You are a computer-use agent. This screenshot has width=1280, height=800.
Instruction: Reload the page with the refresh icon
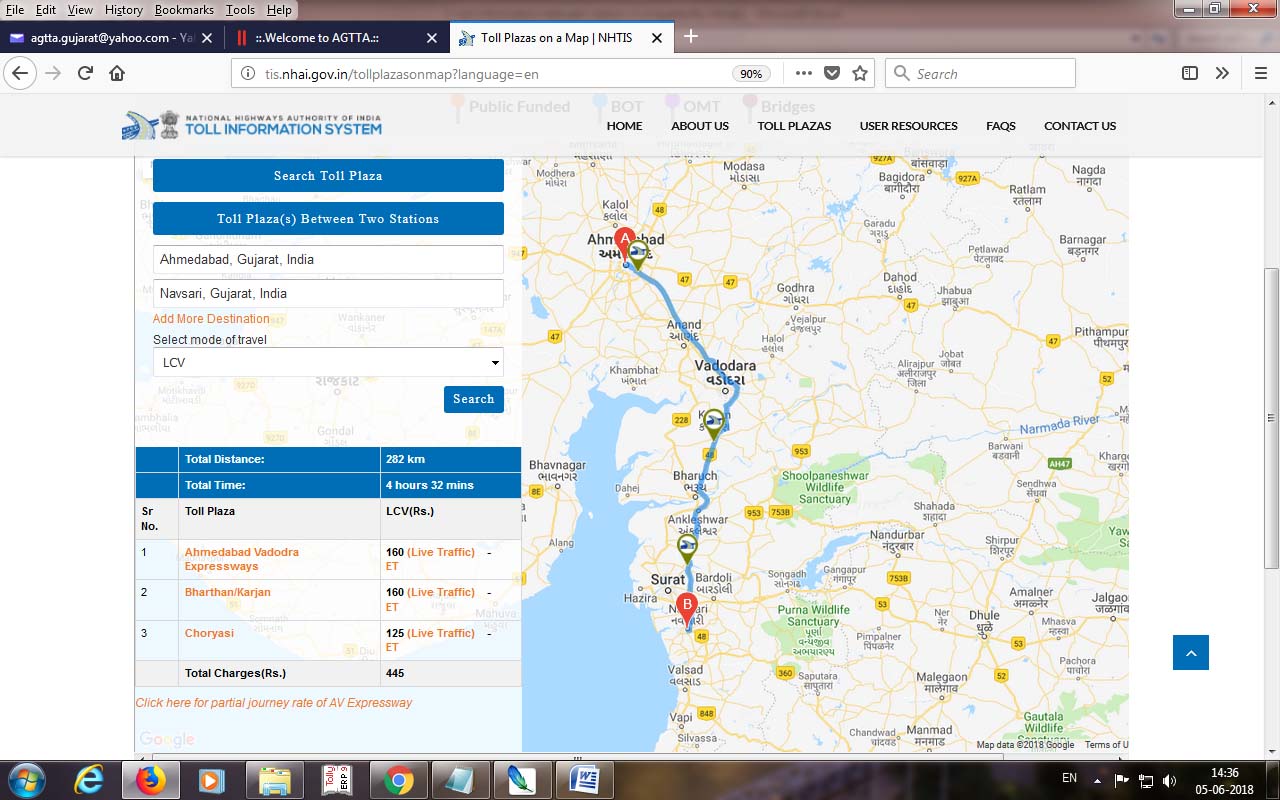[85, 73]
